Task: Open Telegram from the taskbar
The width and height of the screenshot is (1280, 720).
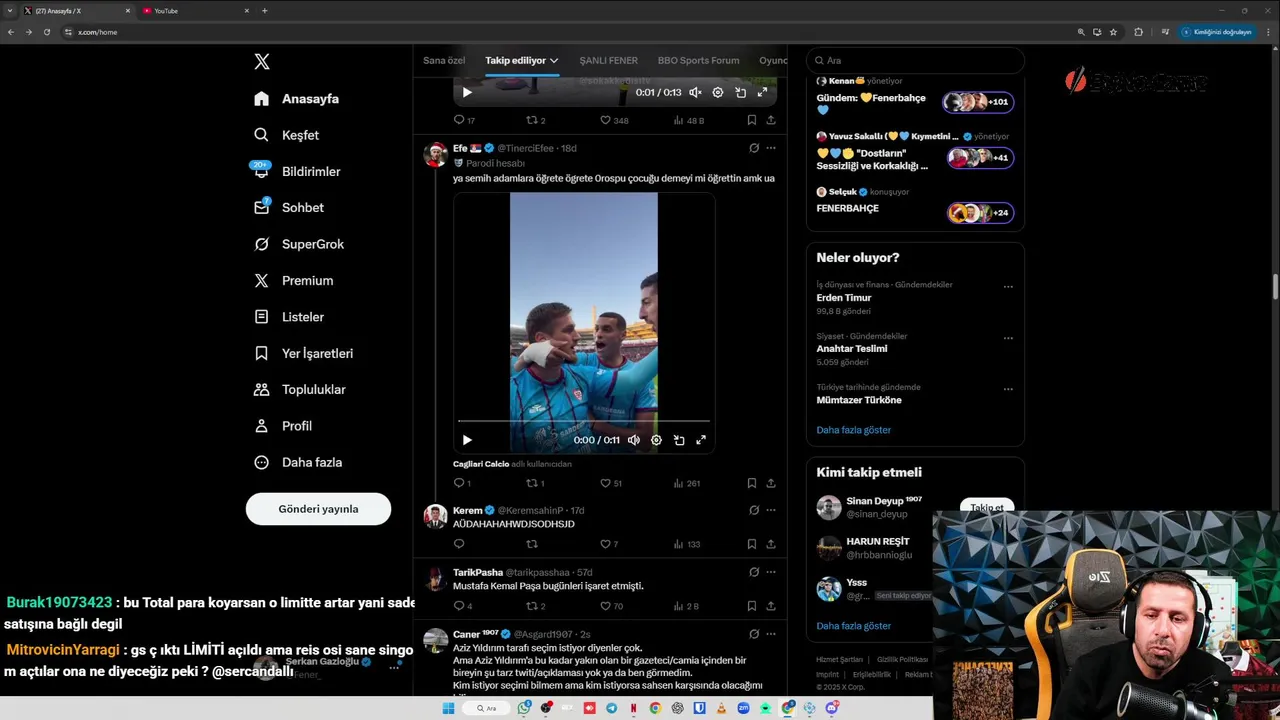Action: 612,708
